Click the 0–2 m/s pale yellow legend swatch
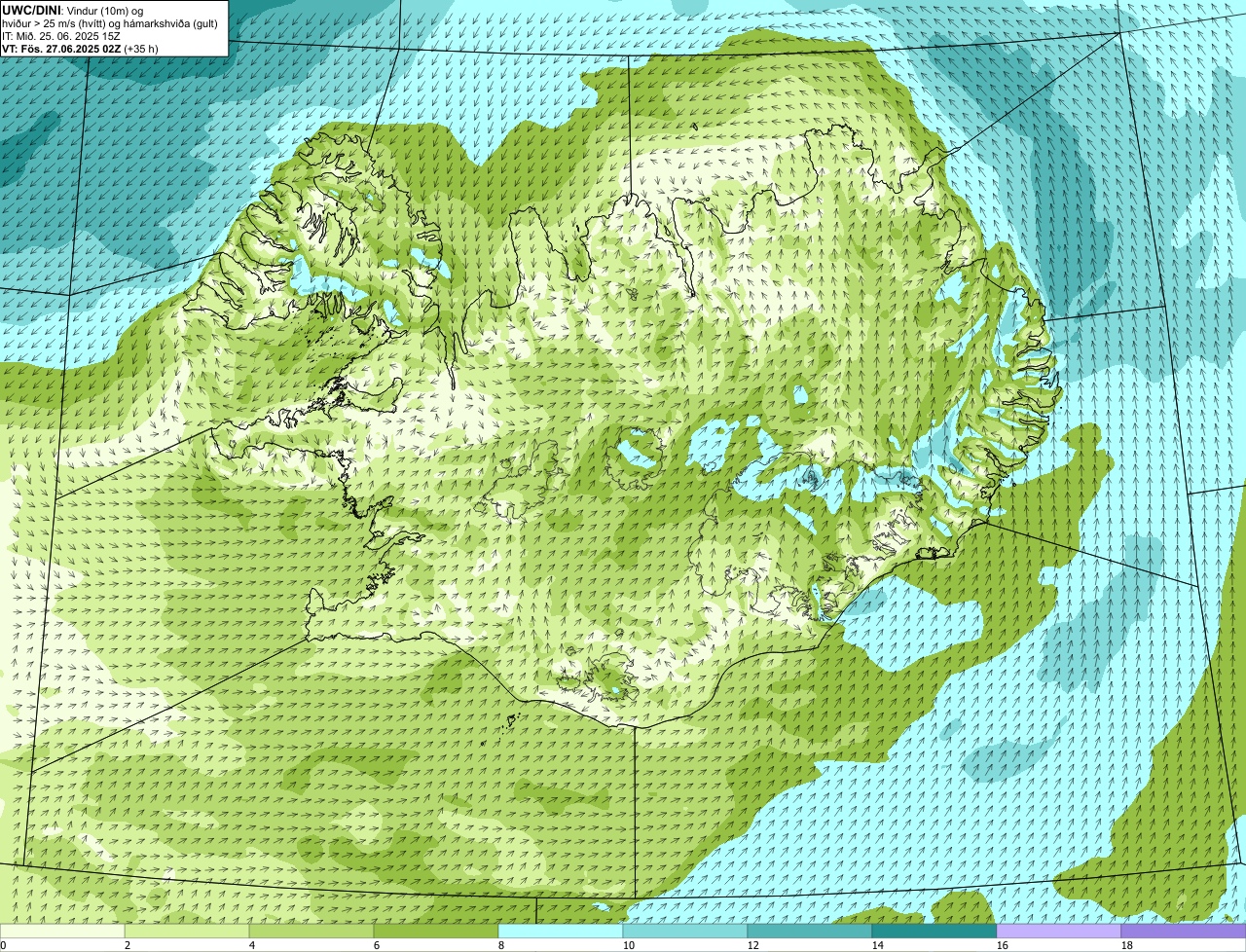 click(62, 932)
